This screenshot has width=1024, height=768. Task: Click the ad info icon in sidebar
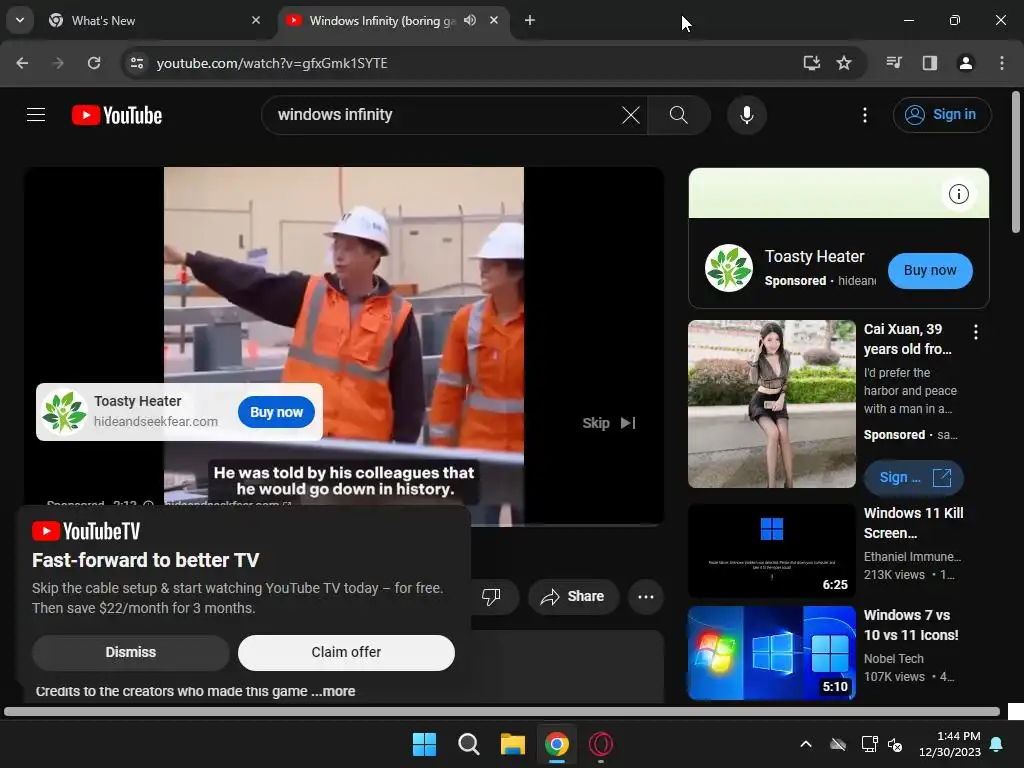click(x=959, y=194)
